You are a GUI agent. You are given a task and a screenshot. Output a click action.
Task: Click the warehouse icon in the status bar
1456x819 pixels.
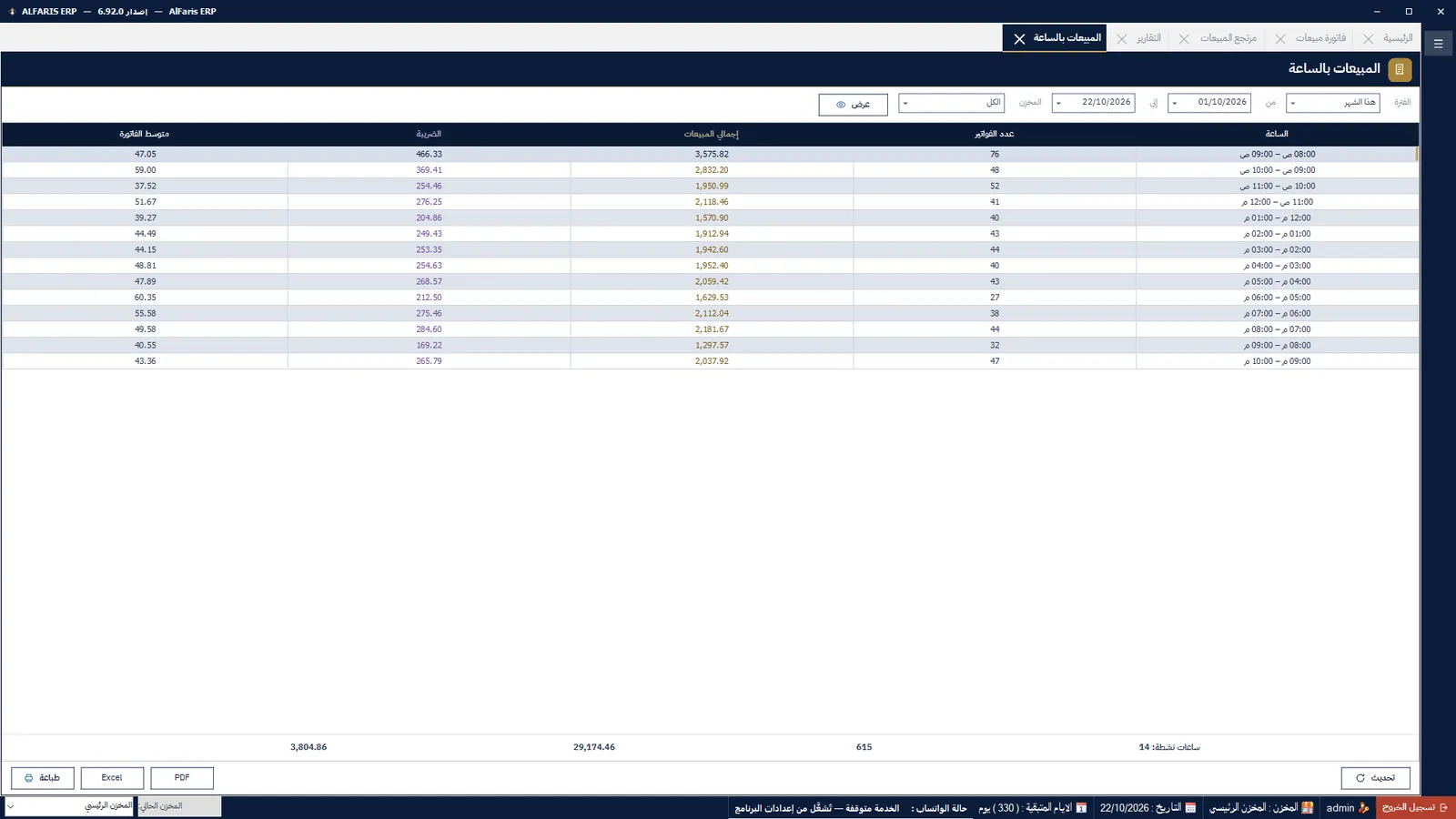pyautogui.click(x=1308, y=808)
